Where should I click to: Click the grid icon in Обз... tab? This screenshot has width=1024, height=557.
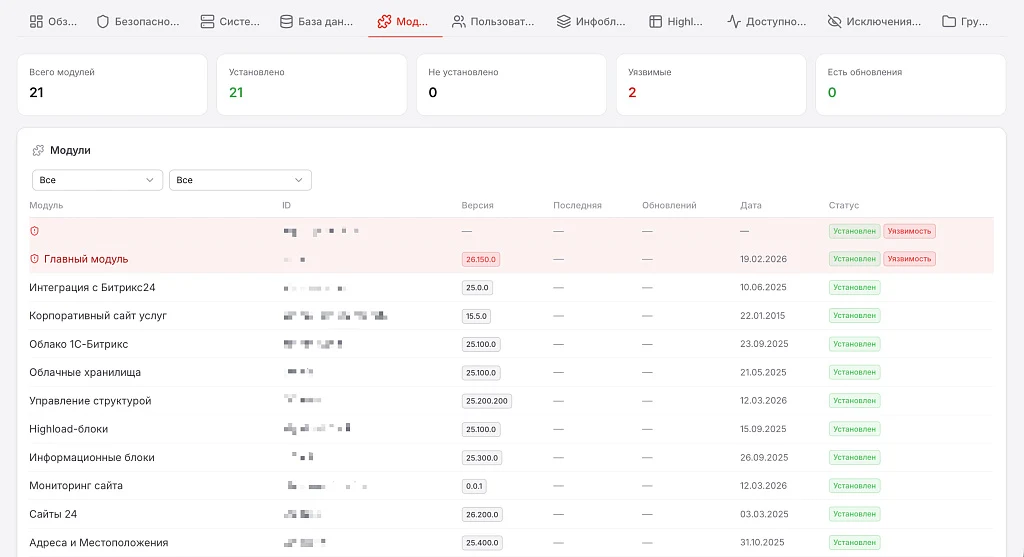pos(37,22)
